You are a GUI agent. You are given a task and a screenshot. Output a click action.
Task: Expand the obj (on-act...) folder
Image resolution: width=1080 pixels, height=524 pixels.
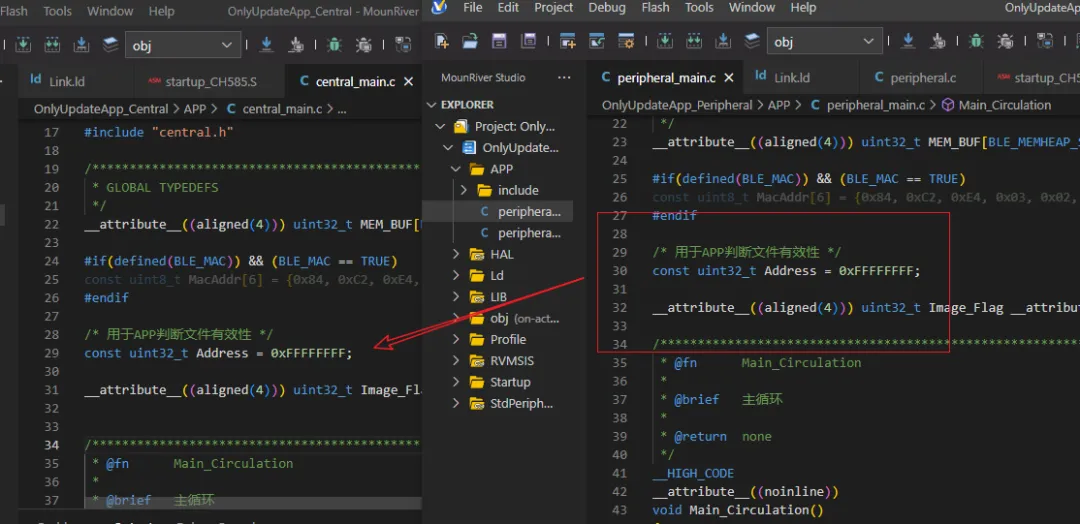pyautogui.click(x=455, y=319)
